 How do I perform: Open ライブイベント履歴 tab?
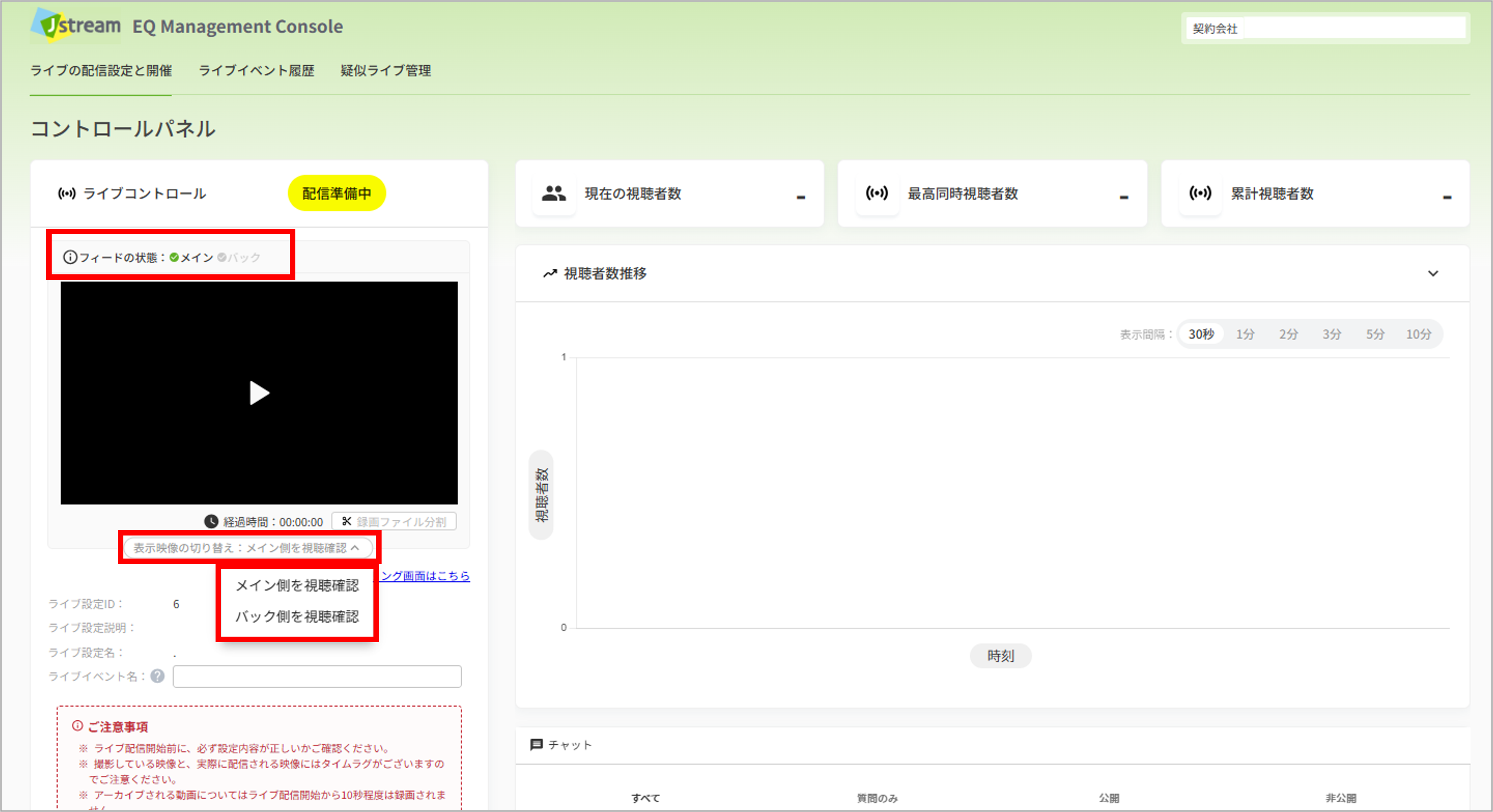[256, 71]
